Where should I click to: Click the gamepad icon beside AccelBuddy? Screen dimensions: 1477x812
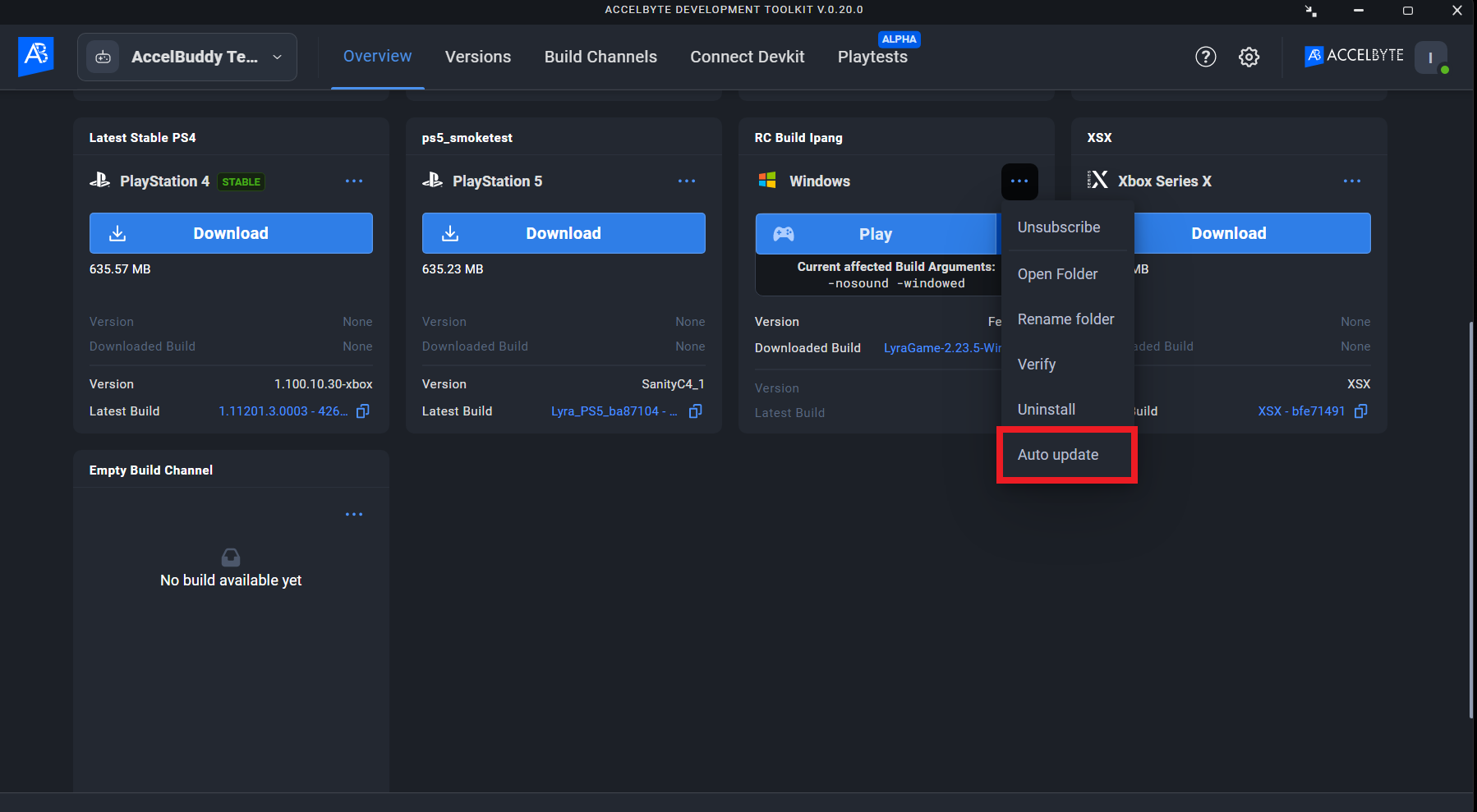coord(103,57)
